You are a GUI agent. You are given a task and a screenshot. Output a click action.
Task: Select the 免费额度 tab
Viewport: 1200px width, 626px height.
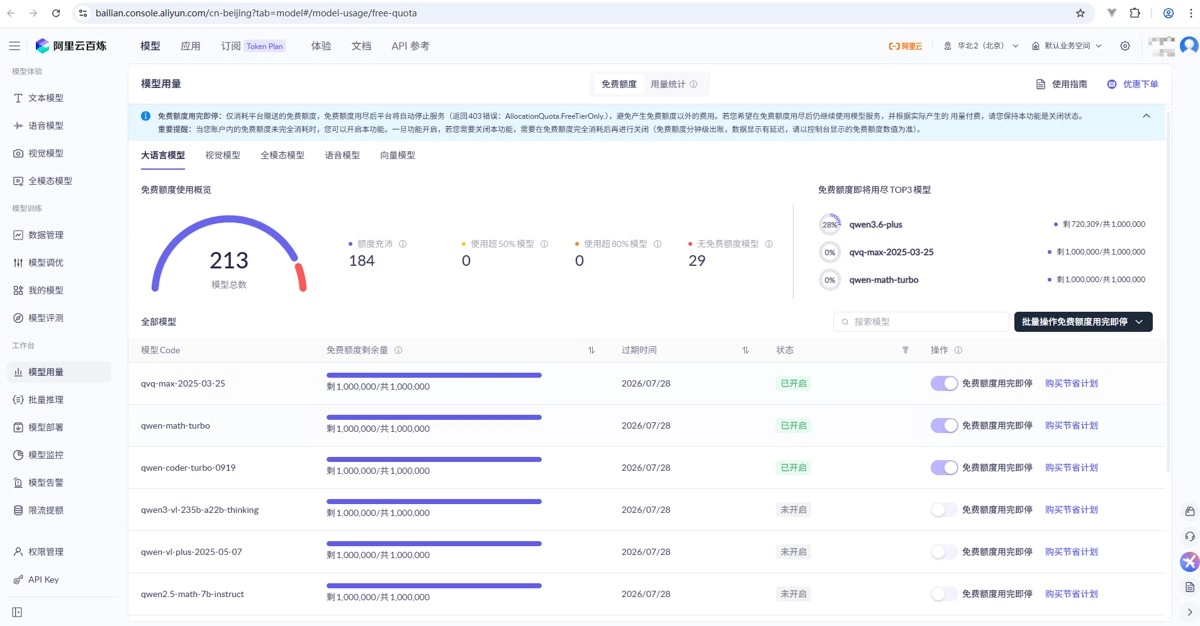(x=618, y=85)
